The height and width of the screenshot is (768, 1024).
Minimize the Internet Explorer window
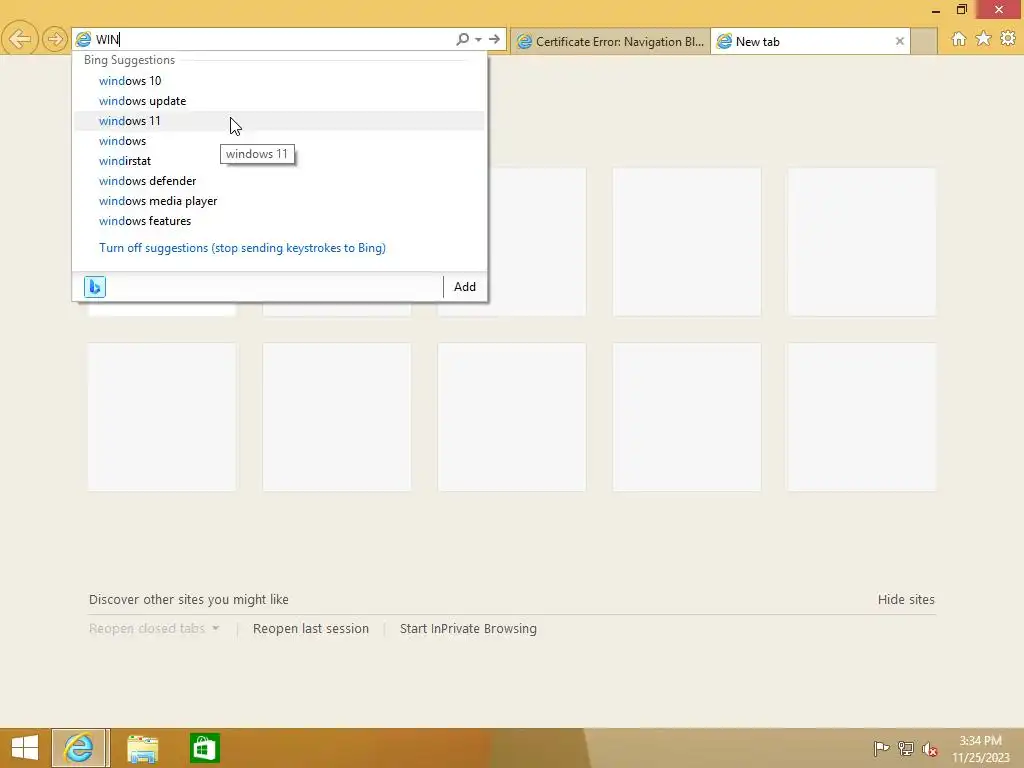(935, 10)
